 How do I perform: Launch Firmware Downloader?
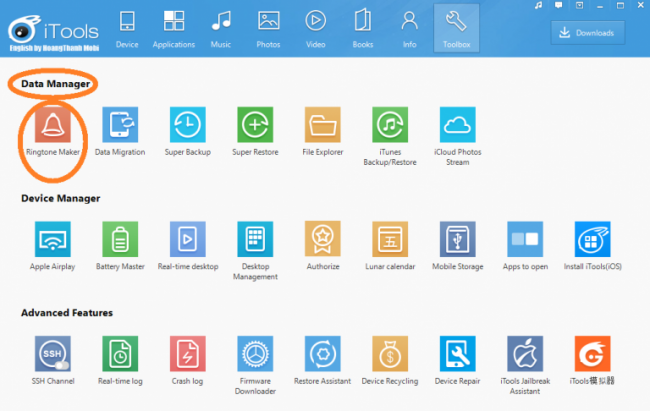click(255, 353)
